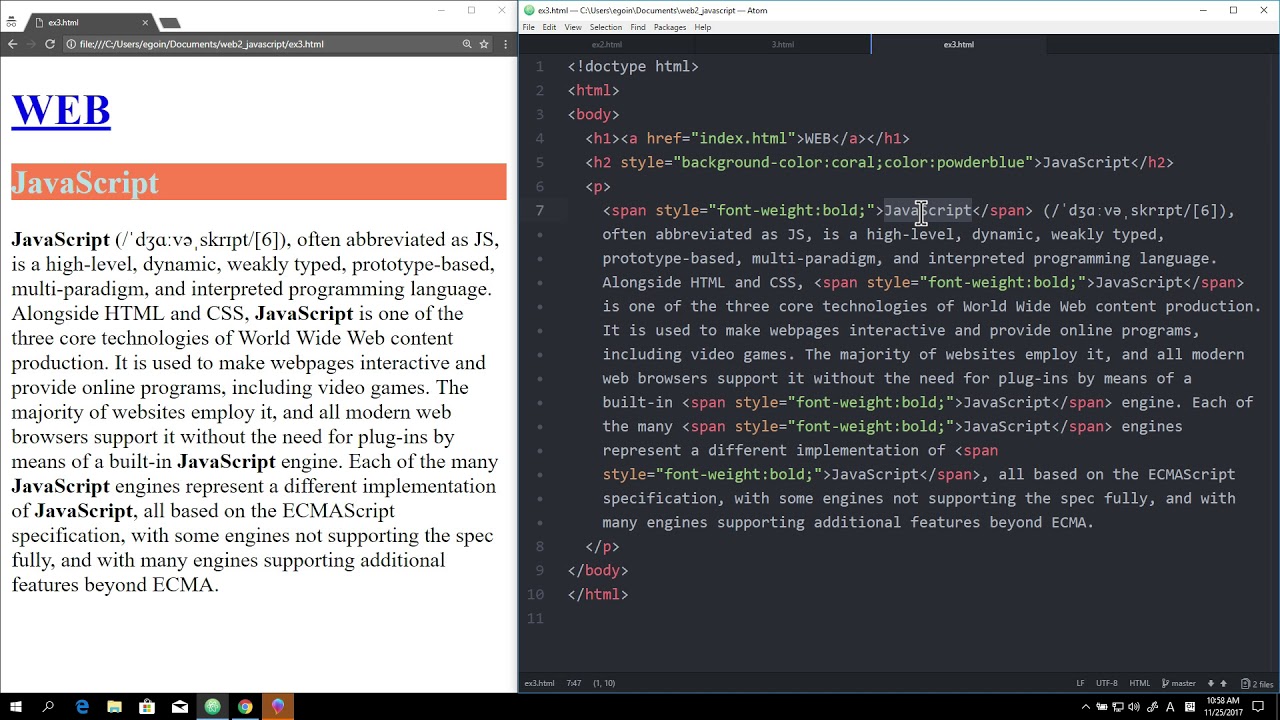Open Mail app from taskbar
This screenshot has height=720, width=1280.
[180, 707]
